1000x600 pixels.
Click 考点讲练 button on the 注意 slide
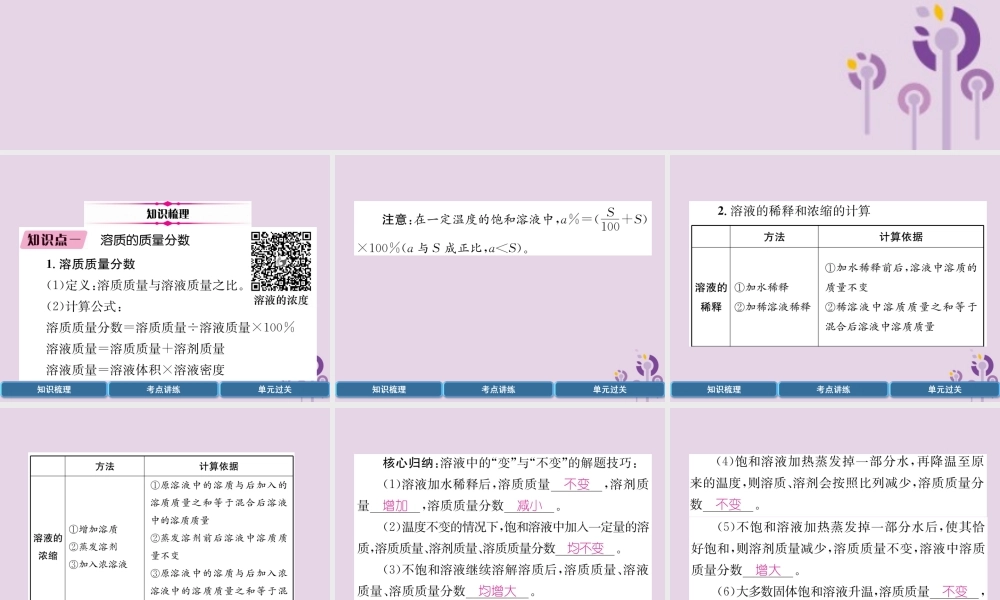498,389
